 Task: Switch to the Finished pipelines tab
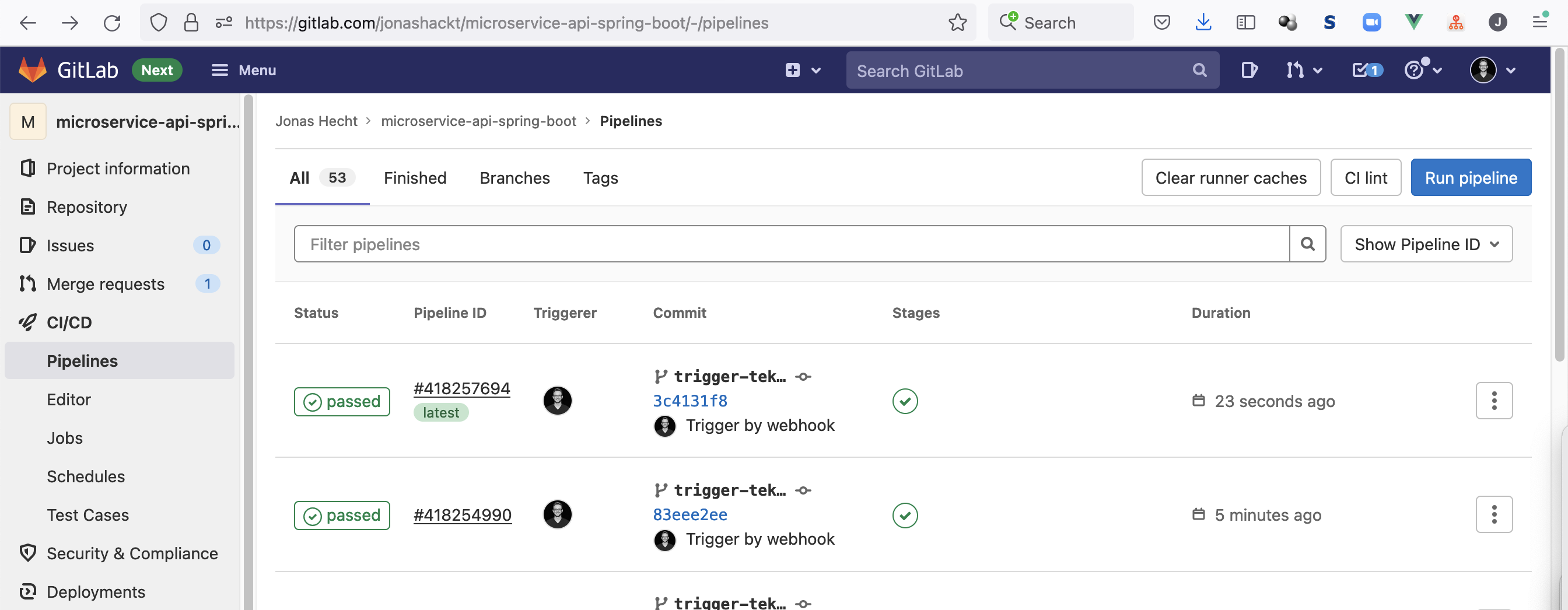coord(415,178)
